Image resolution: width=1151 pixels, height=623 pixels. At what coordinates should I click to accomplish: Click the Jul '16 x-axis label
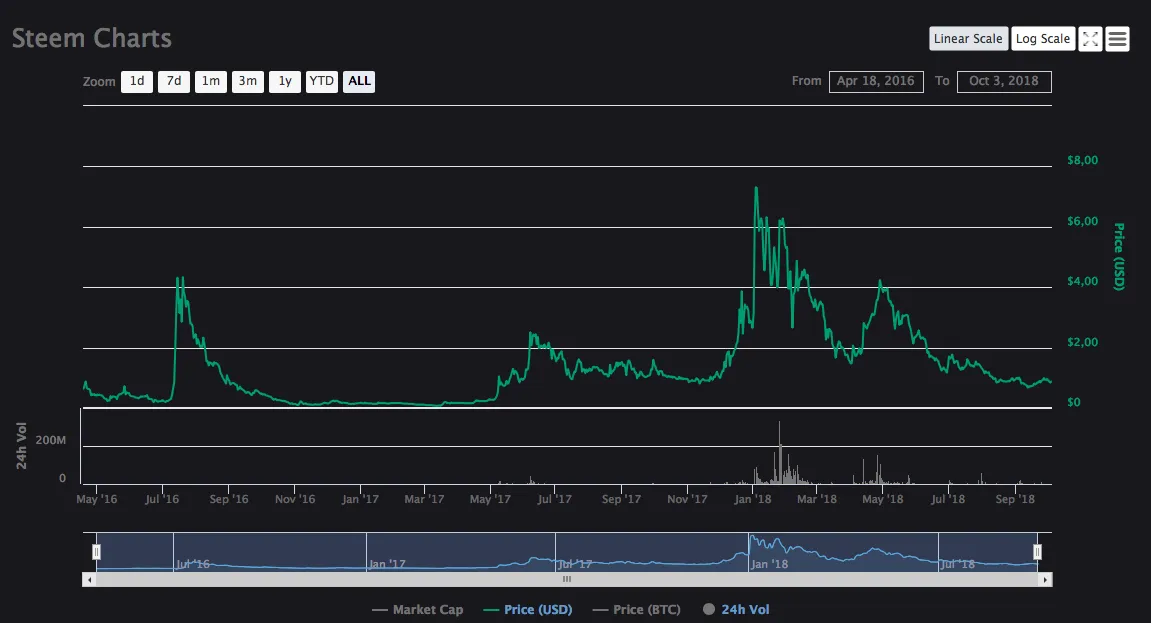[x=162, y=499]
